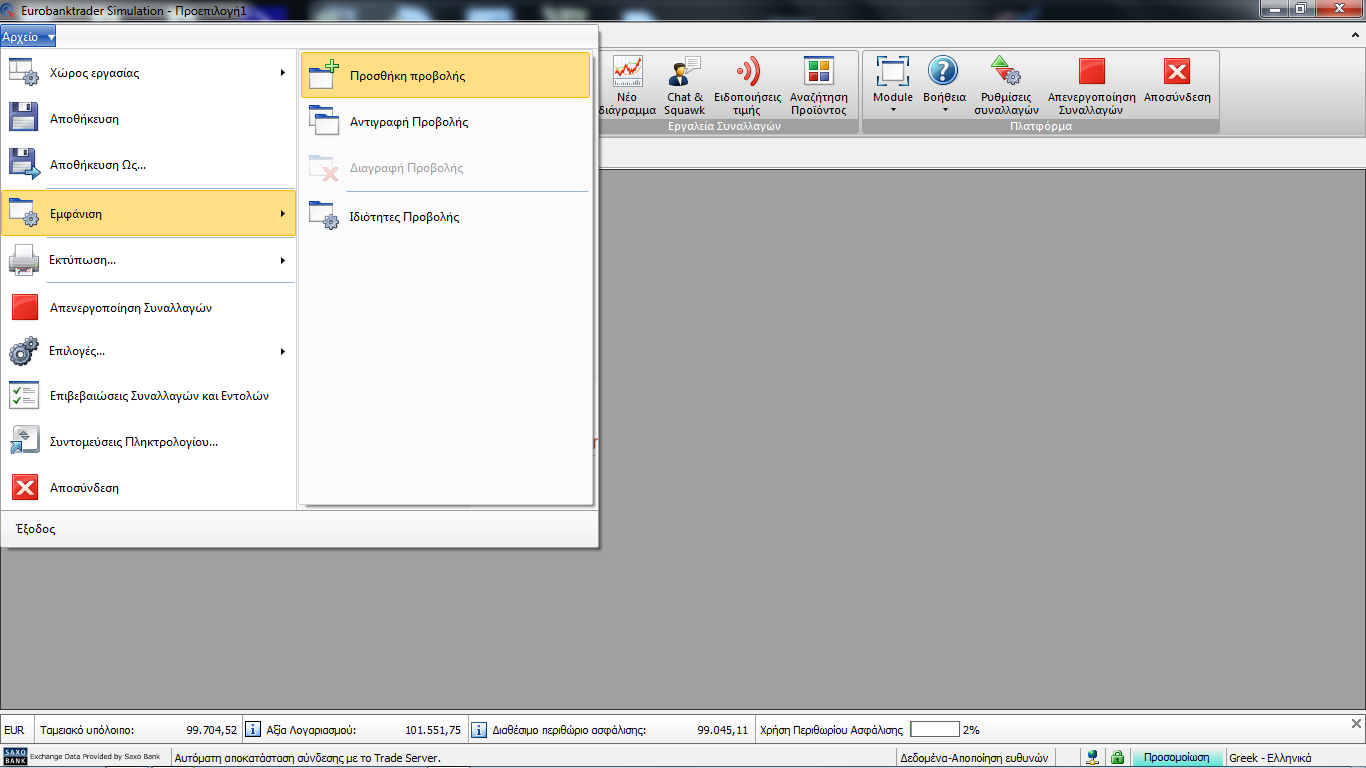Expand the Επιλογές... options submenu
1366x768 pixels.
(x=149, y=352)
